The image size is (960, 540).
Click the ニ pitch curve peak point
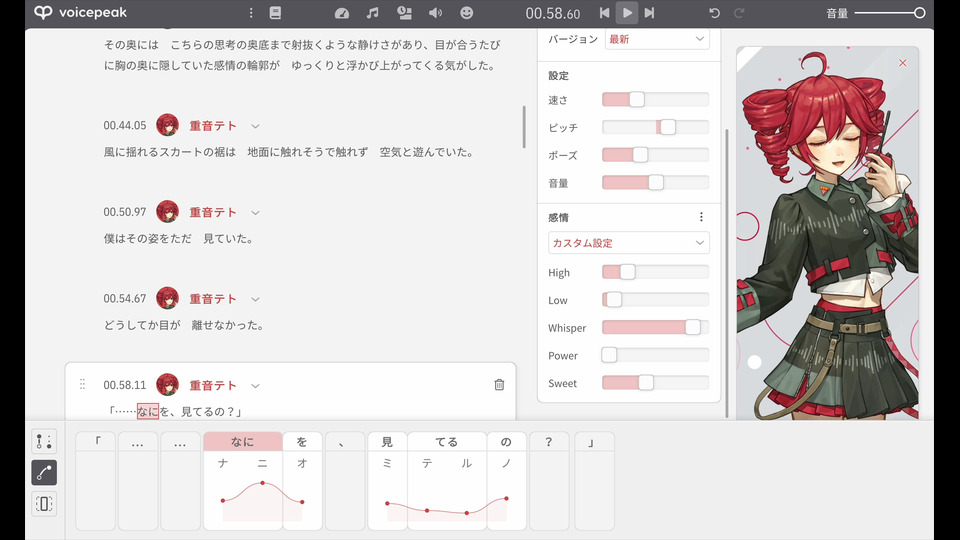pos(263,483)
